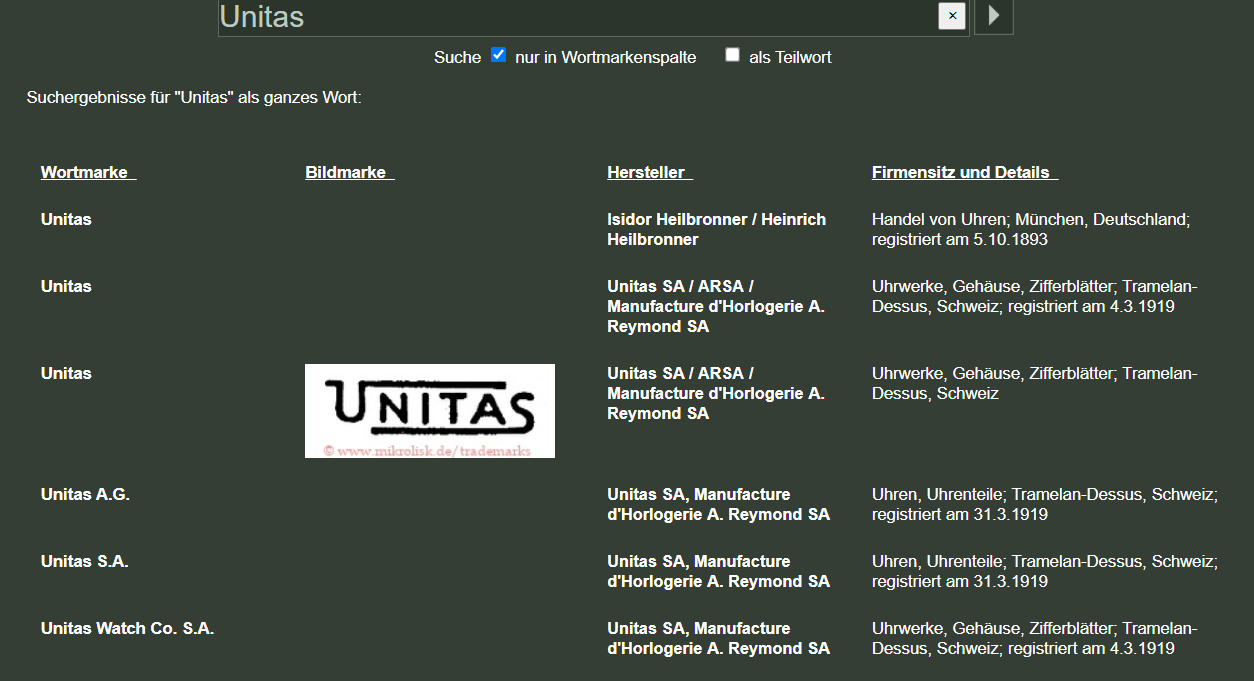Image resolution: width=1254 pixels, height=681 pixels.
Task: Click 'Unitas Watch Co. S.A.' entry
Action: tap(127, 628)
